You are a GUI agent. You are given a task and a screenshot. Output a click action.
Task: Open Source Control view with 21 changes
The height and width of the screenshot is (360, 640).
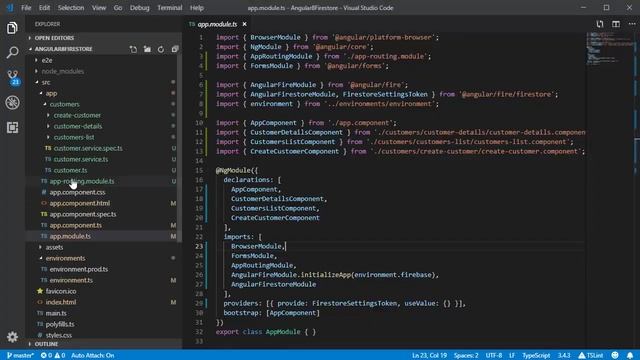click(13, 77)
